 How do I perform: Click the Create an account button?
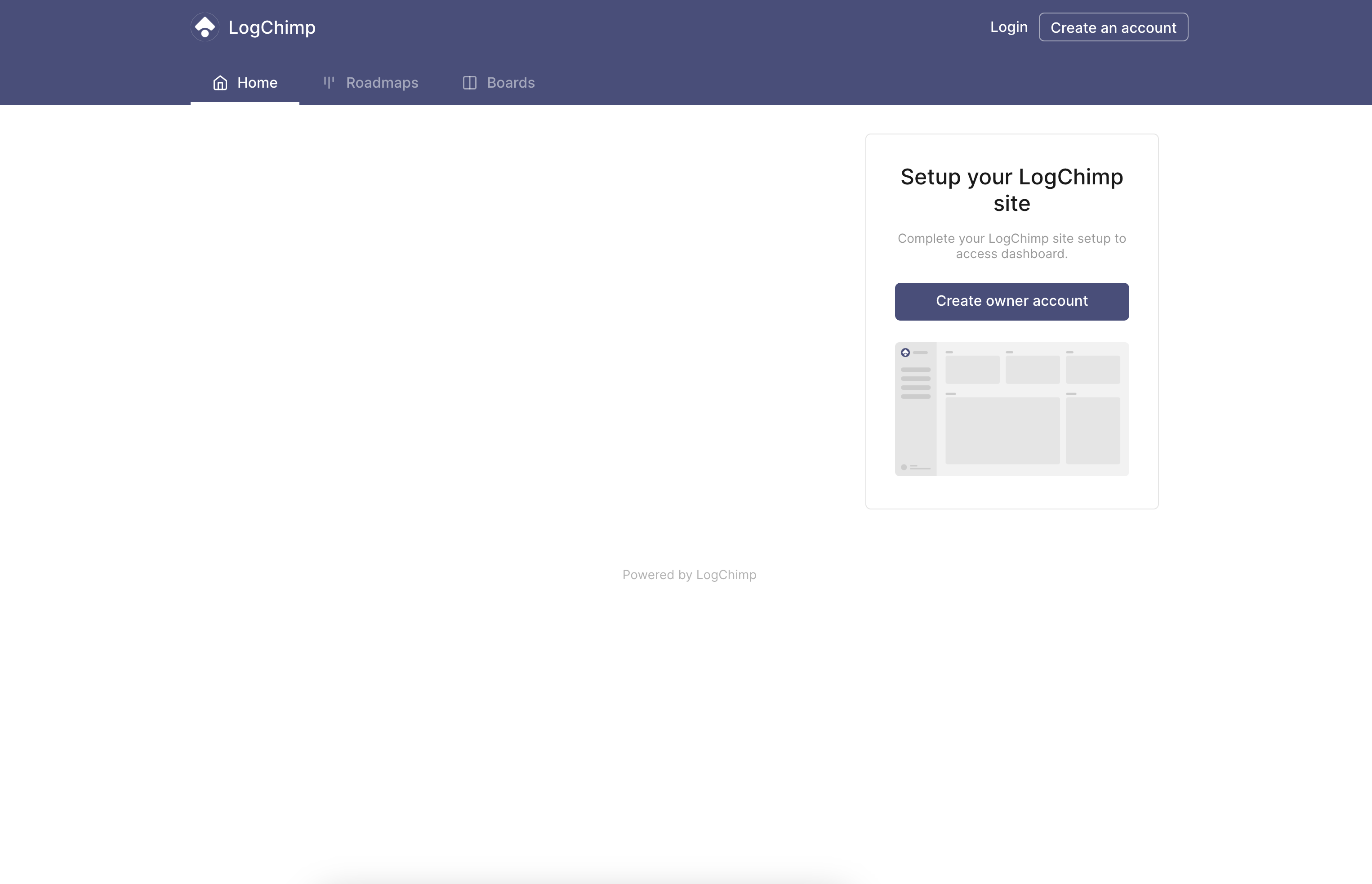[1113, 27]
